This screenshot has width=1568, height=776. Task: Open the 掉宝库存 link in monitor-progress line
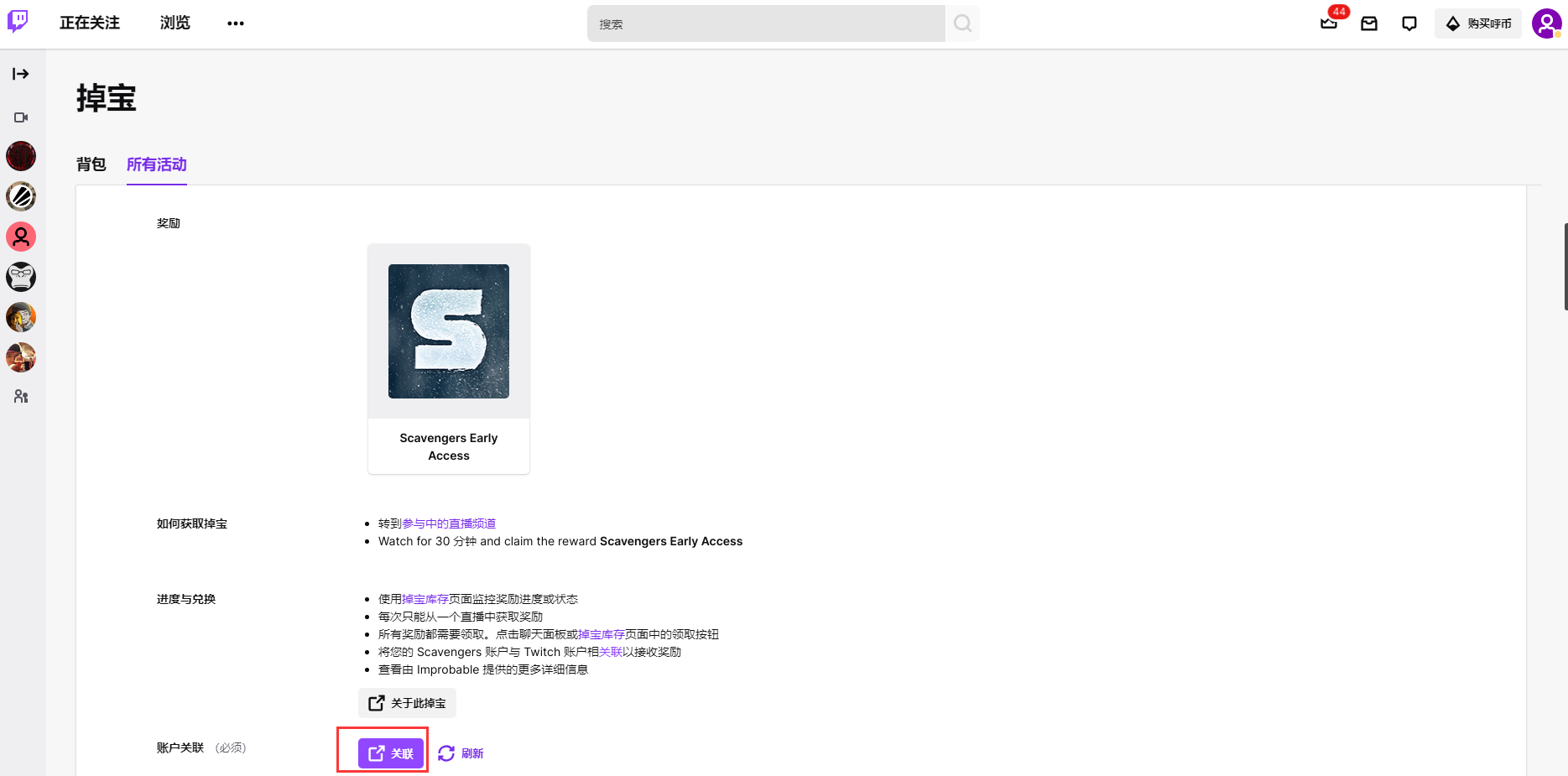pyautogui.click(x=425, y=599)
